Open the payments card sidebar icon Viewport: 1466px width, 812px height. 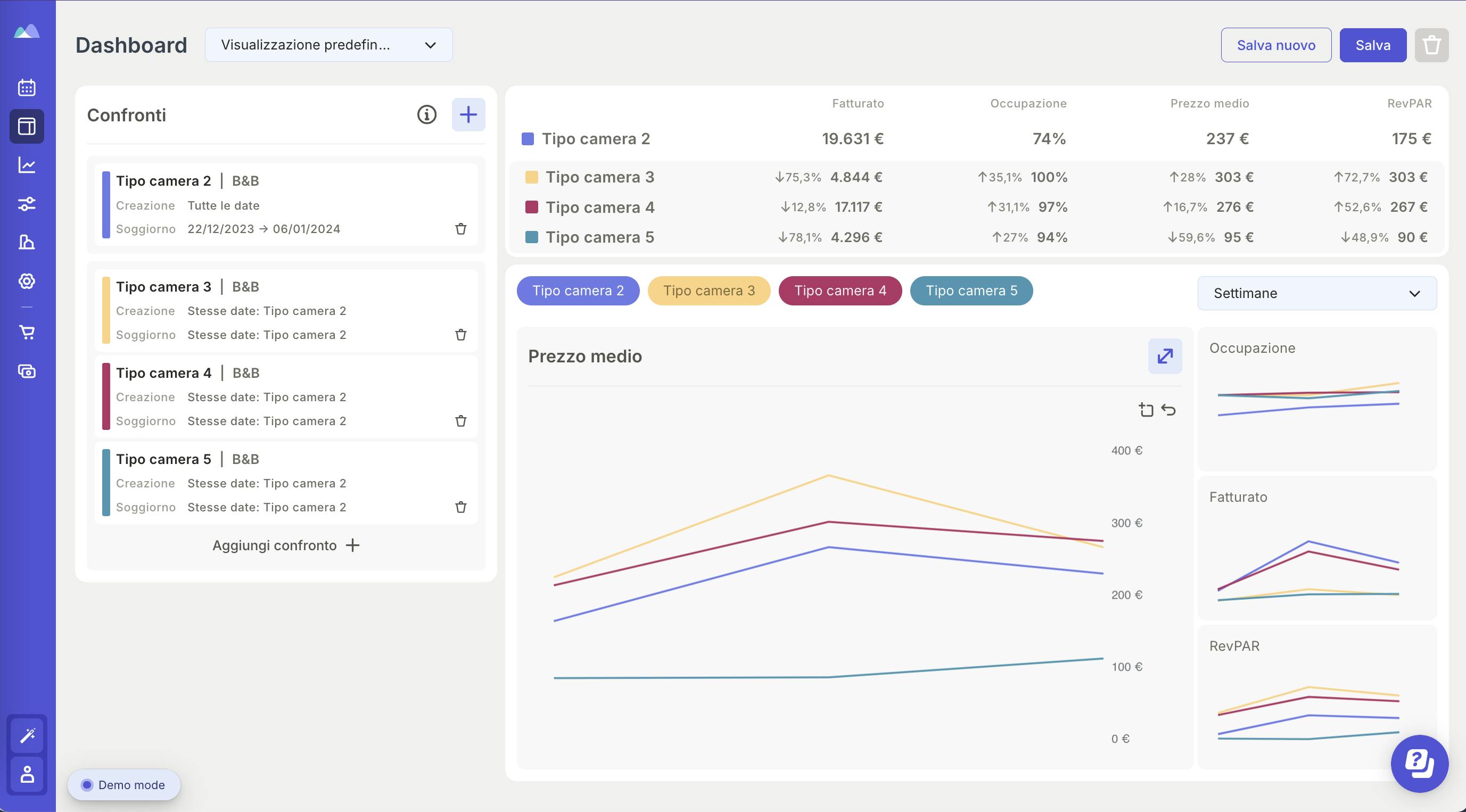27,371
